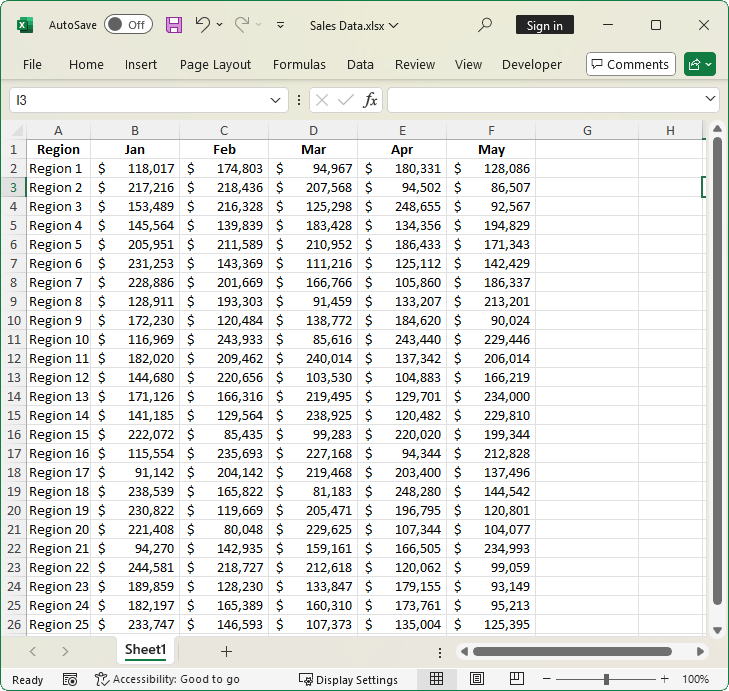729x691 pixels.
Task: Click the horizontal scroll right arrow
Action: pos(700,652)
